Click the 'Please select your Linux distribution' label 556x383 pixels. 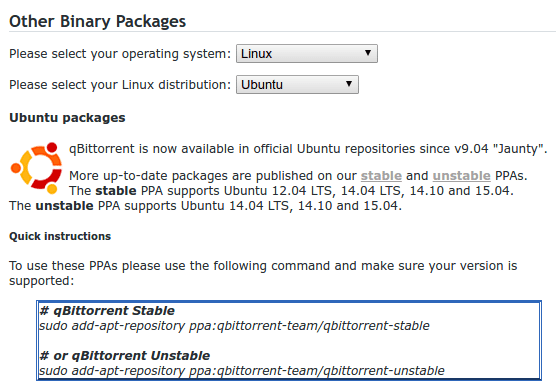120,84
